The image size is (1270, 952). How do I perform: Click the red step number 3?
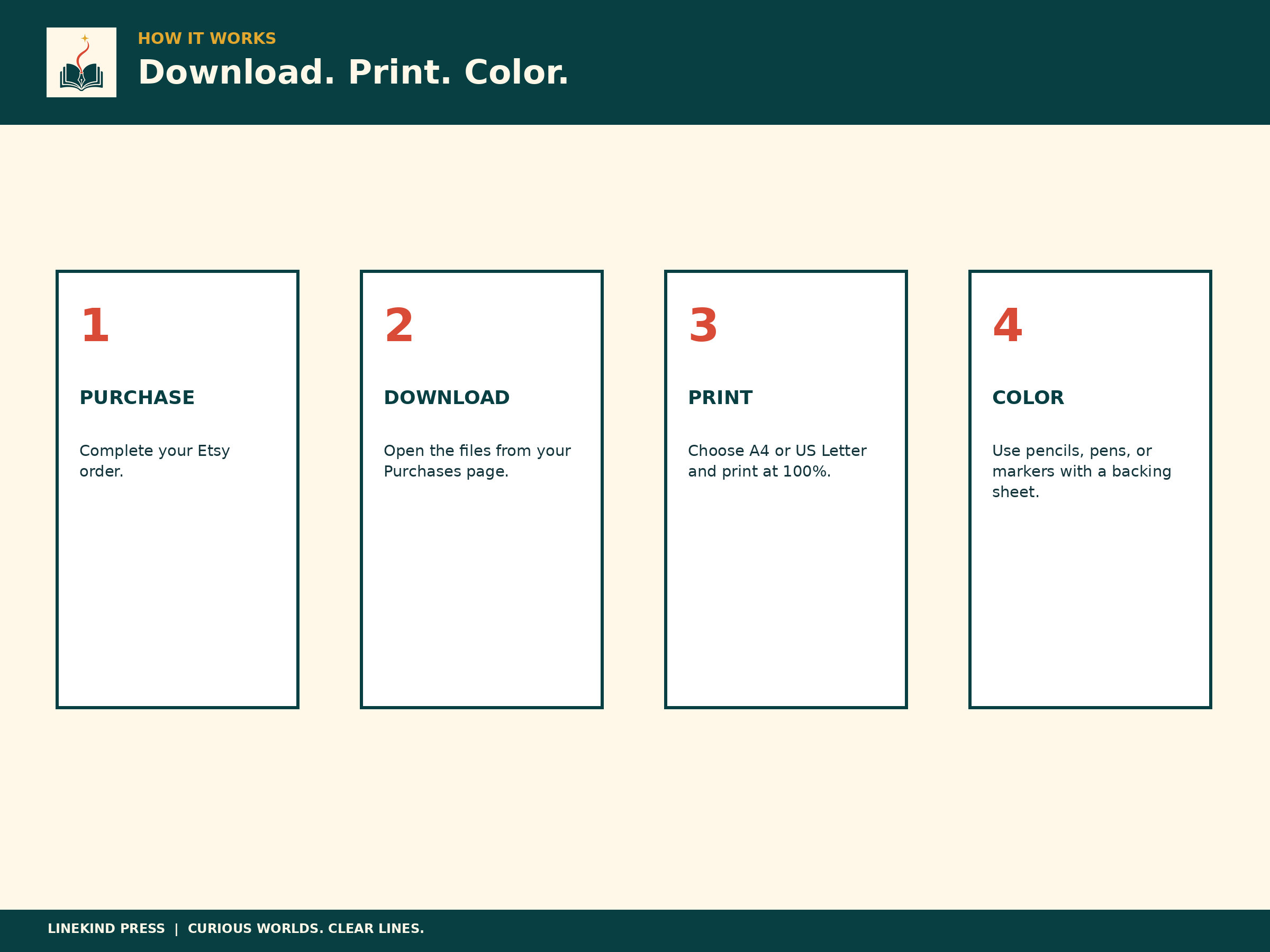[x=703, y=325]
